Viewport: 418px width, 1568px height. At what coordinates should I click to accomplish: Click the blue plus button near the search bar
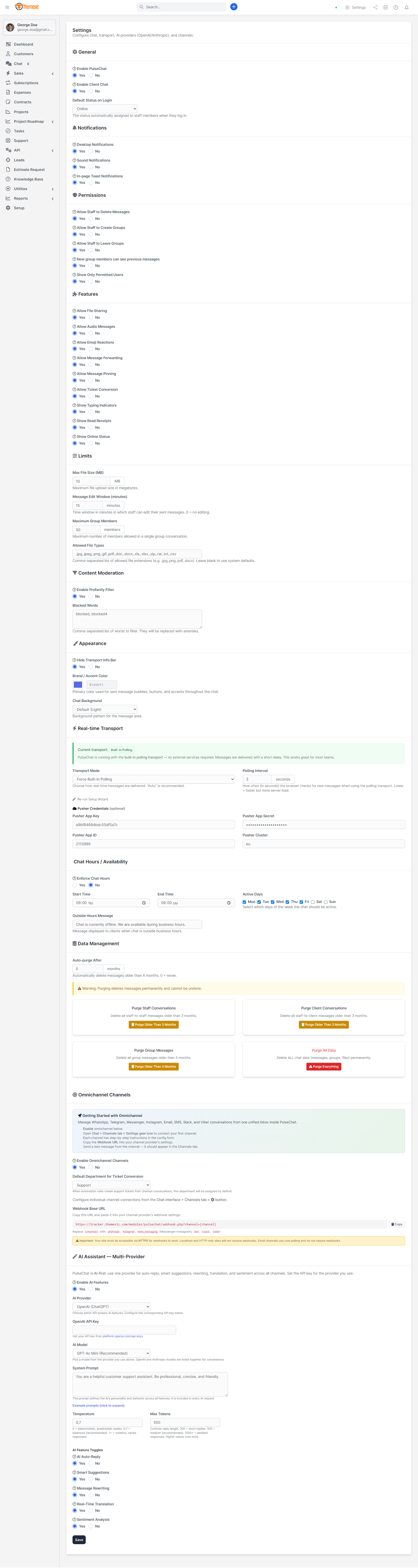pyautogui.click(x=233, y=7)
